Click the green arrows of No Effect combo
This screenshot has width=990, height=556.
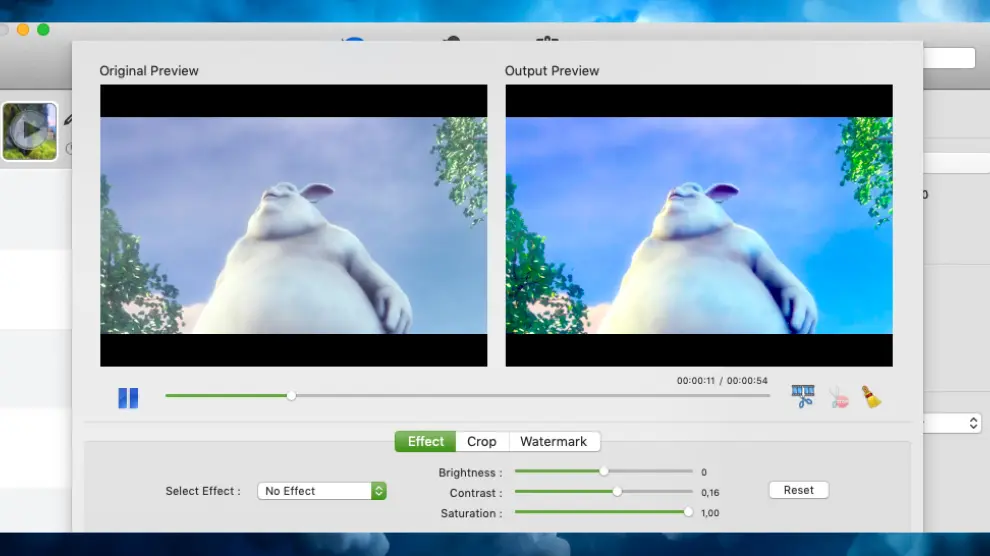tap(379, 491)
